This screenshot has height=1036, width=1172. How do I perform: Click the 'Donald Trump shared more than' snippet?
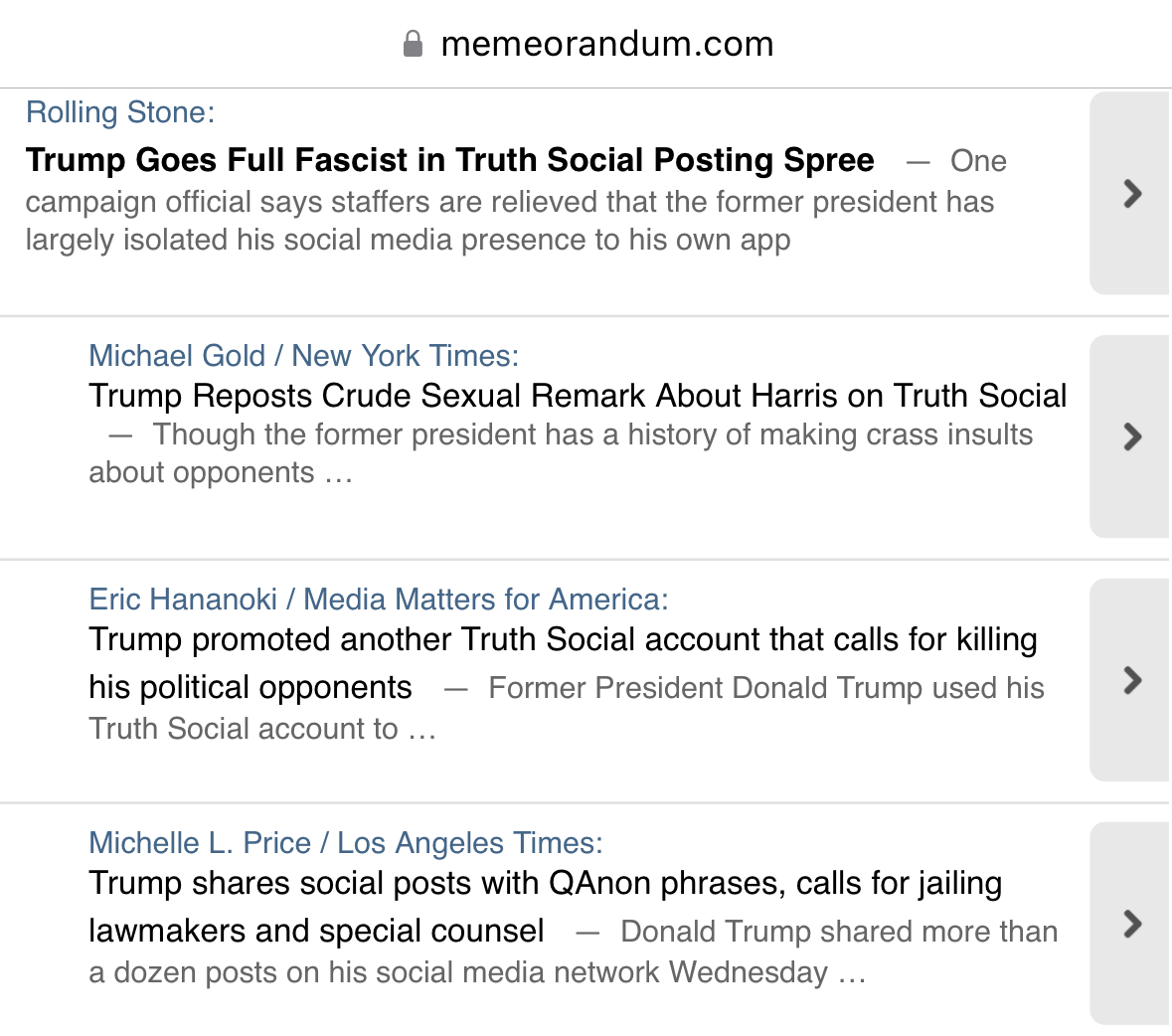(838, 932)
